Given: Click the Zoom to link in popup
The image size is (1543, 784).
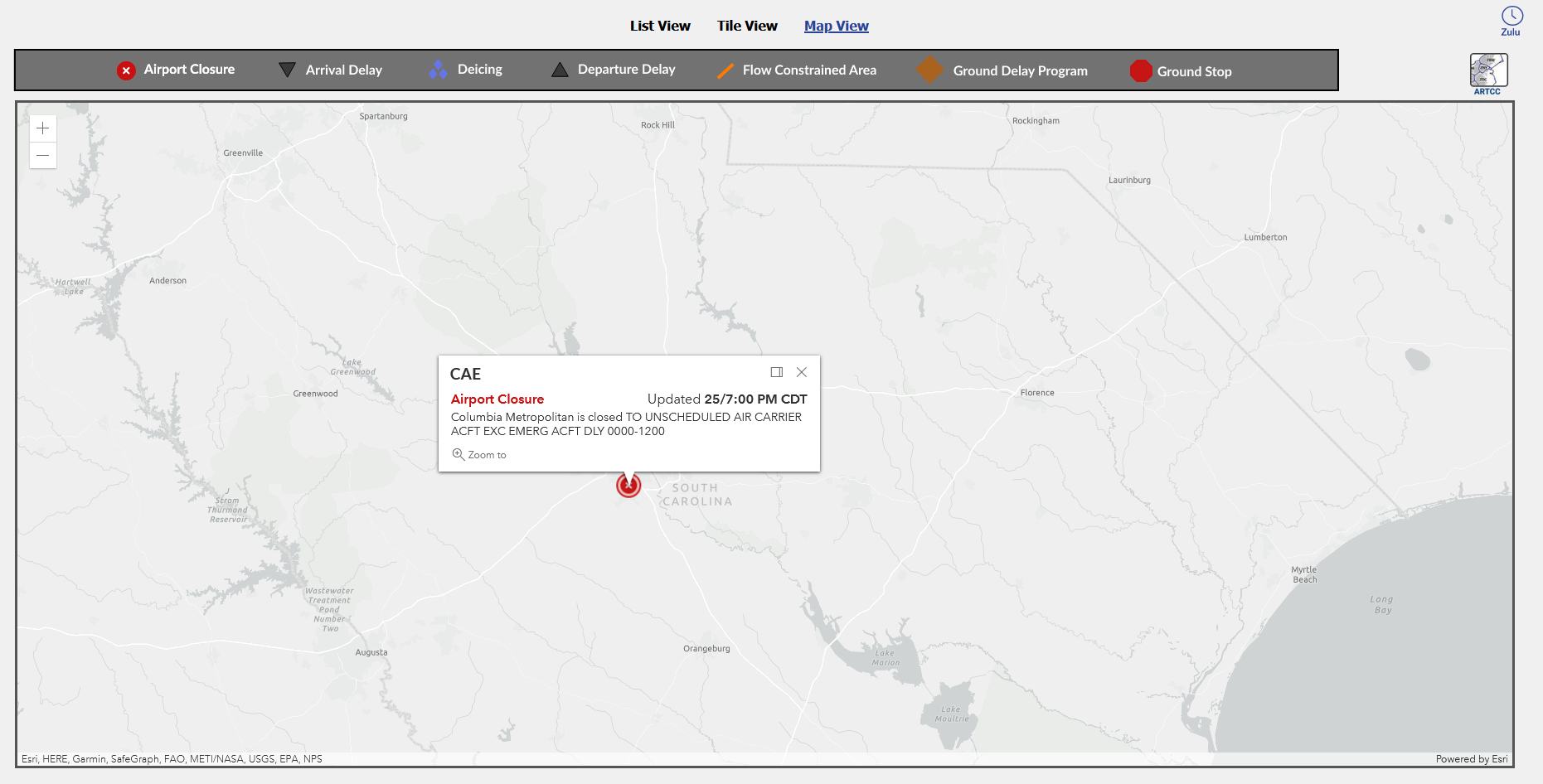Looking at the screenshot, I should coord(479,454).
